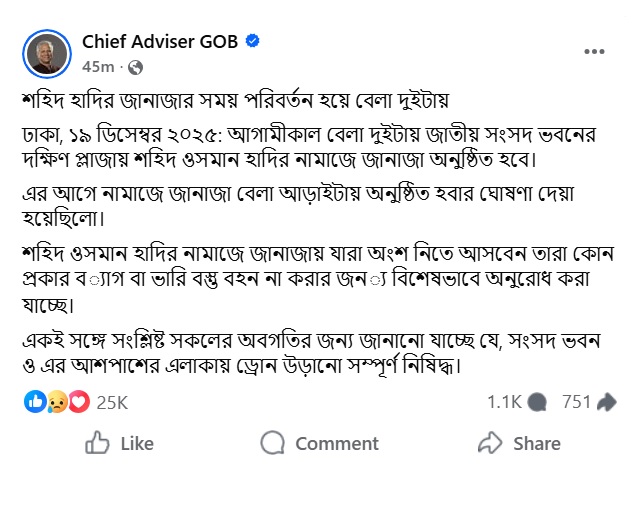Like the post with the Like button
This screenshot has width=641, height=515.
coord(120,443)
